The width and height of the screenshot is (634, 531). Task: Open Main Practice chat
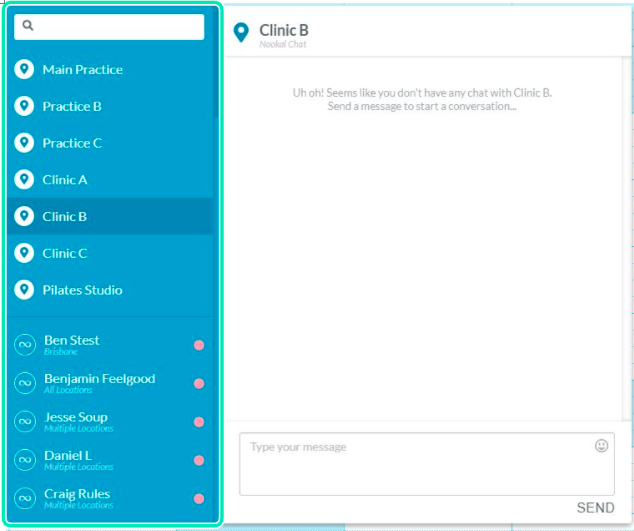coord(110,69)
